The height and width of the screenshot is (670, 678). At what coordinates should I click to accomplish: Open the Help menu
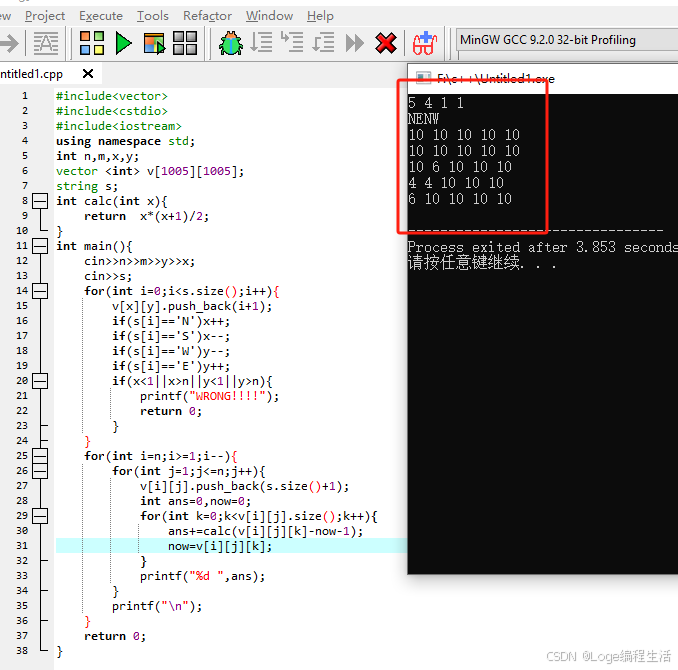click(x=320, y=16)
